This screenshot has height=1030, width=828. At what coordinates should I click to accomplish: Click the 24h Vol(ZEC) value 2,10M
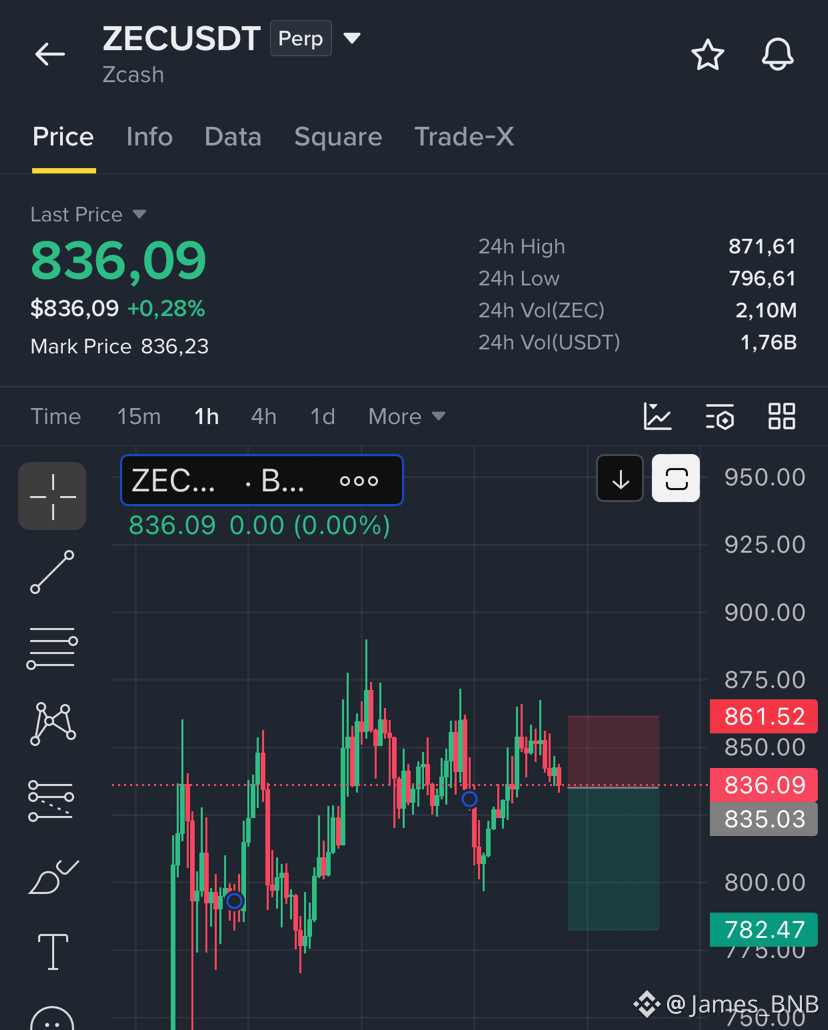(766, 310)
